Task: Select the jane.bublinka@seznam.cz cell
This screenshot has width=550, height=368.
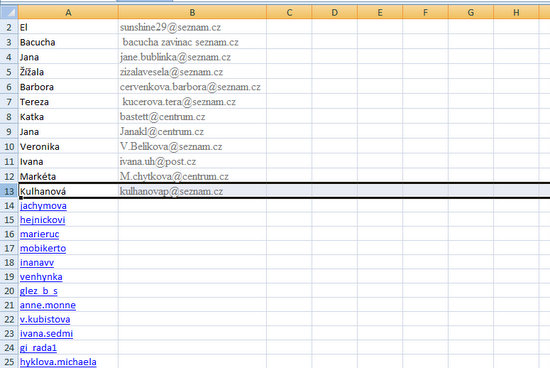Action: pyautogui.click(x=192, y=57)
